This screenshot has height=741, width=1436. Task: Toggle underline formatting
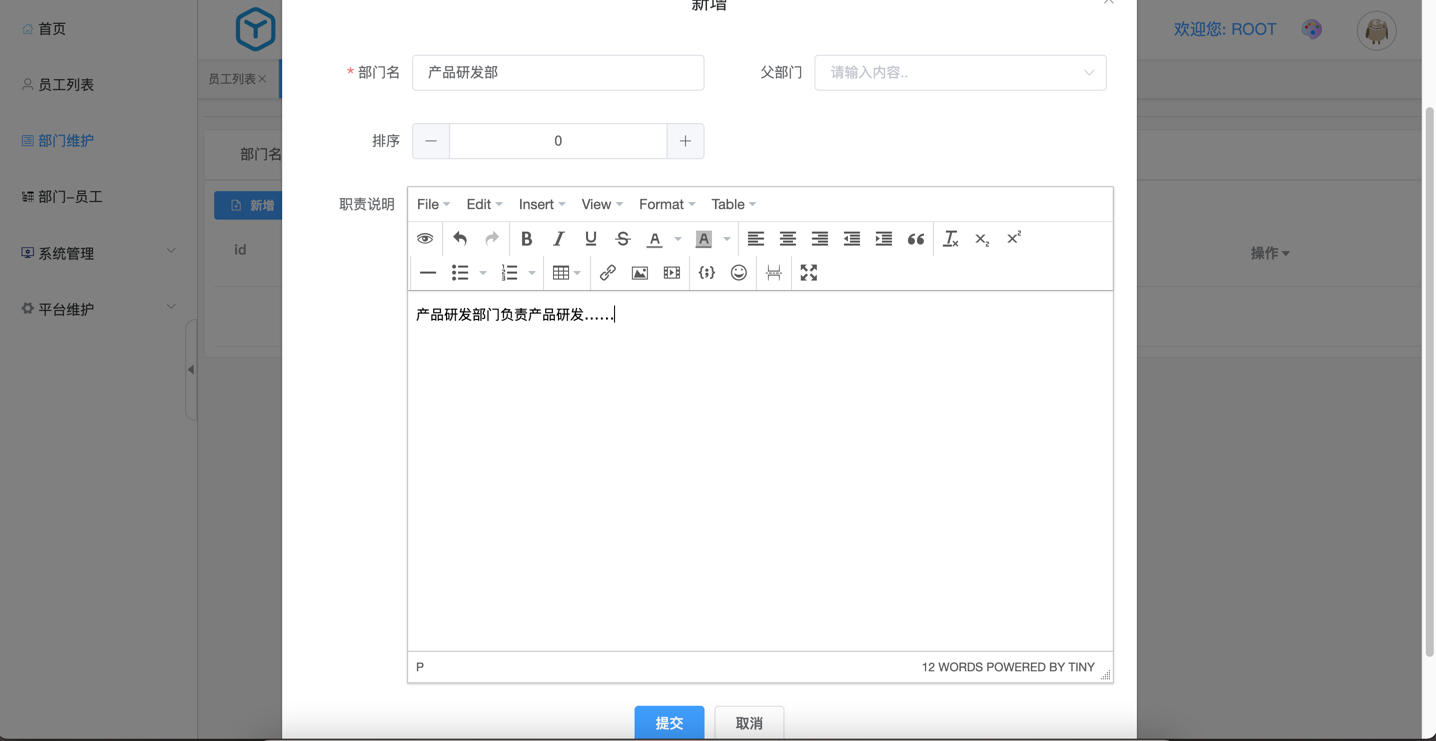tap(590, 239)
